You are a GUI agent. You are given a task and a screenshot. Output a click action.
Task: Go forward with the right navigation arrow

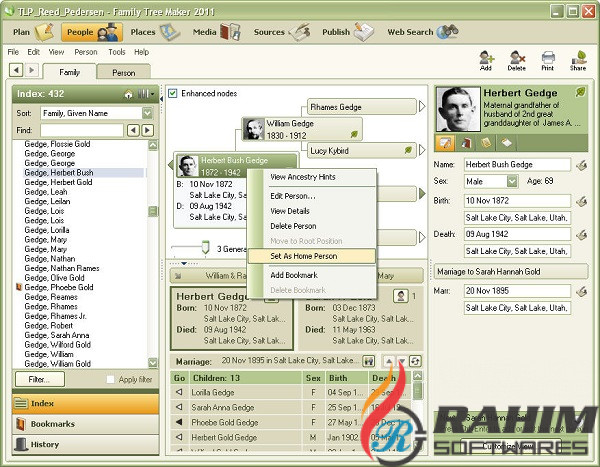32,70
